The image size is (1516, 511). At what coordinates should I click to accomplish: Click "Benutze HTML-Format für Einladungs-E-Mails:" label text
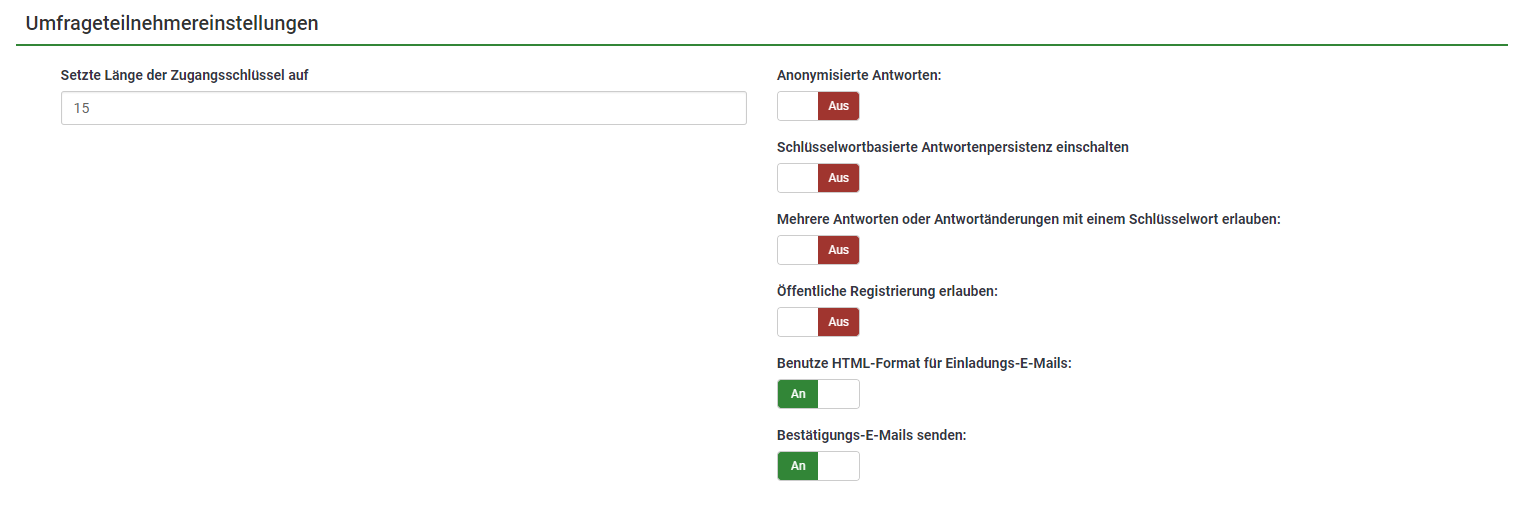[924, 363]
